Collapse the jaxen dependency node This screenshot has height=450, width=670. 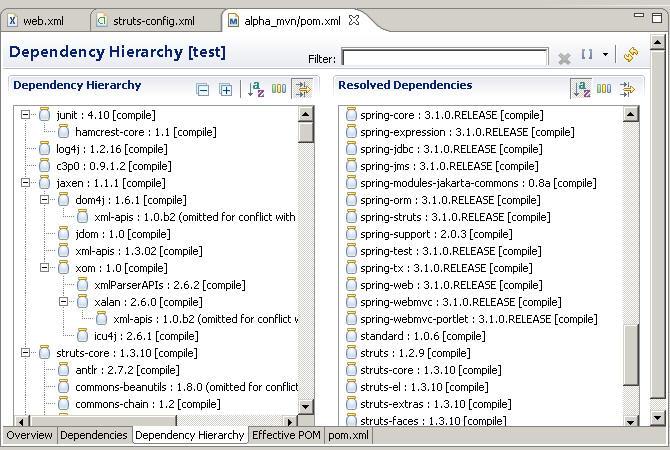point(27,183)
